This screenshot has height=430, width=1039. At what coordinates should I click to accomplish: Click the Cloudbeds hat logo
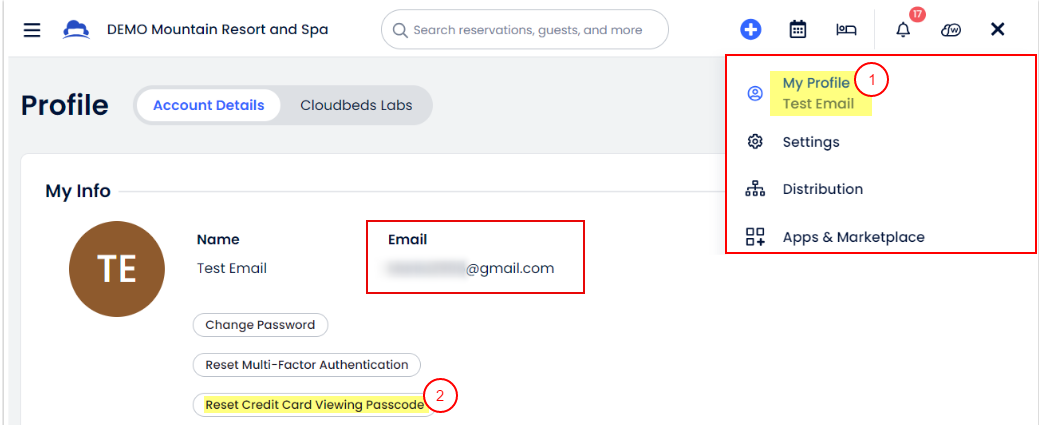pyautogui.click(x=76, y=29)
